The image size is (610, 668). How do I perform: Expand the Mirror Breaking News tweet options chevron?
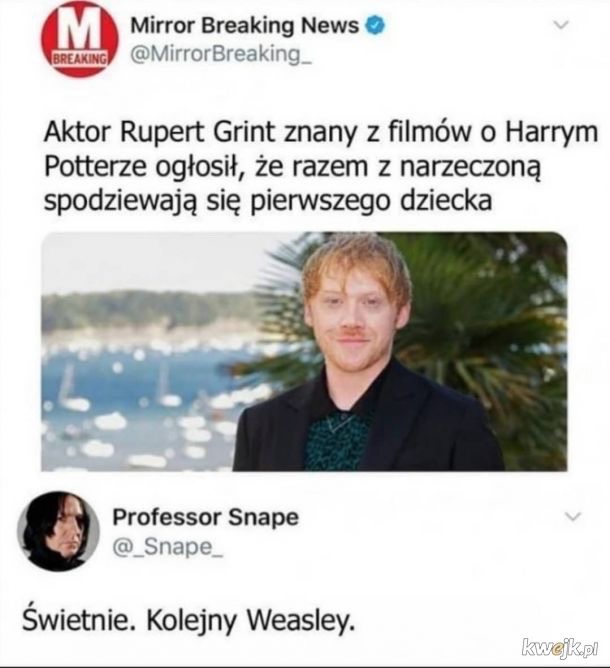coord(561,26)
